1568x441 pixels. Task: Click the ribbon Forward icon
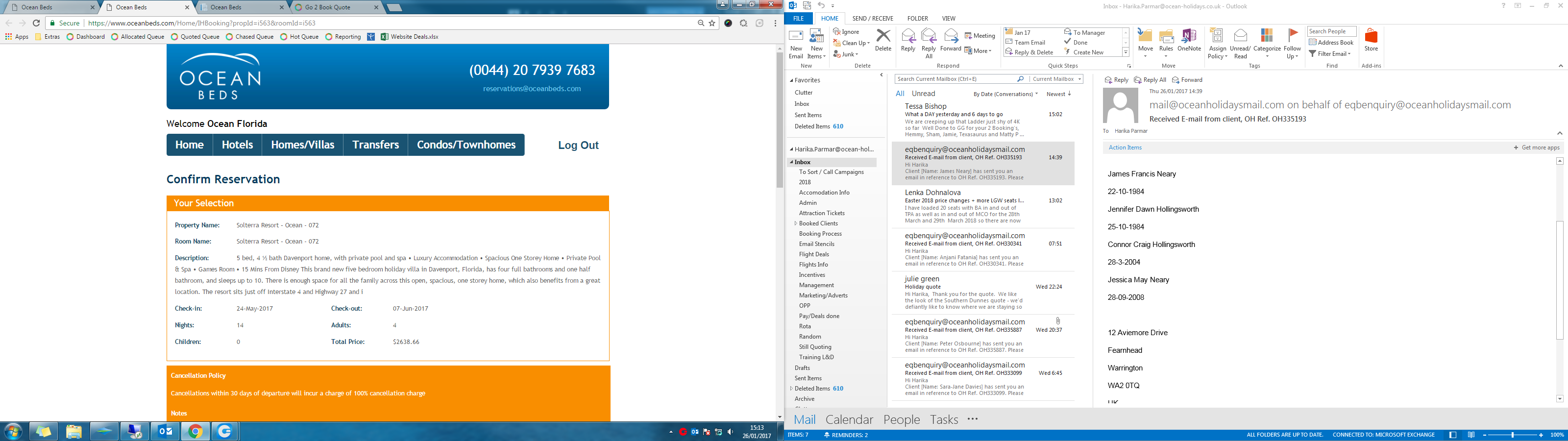point(951,40)
